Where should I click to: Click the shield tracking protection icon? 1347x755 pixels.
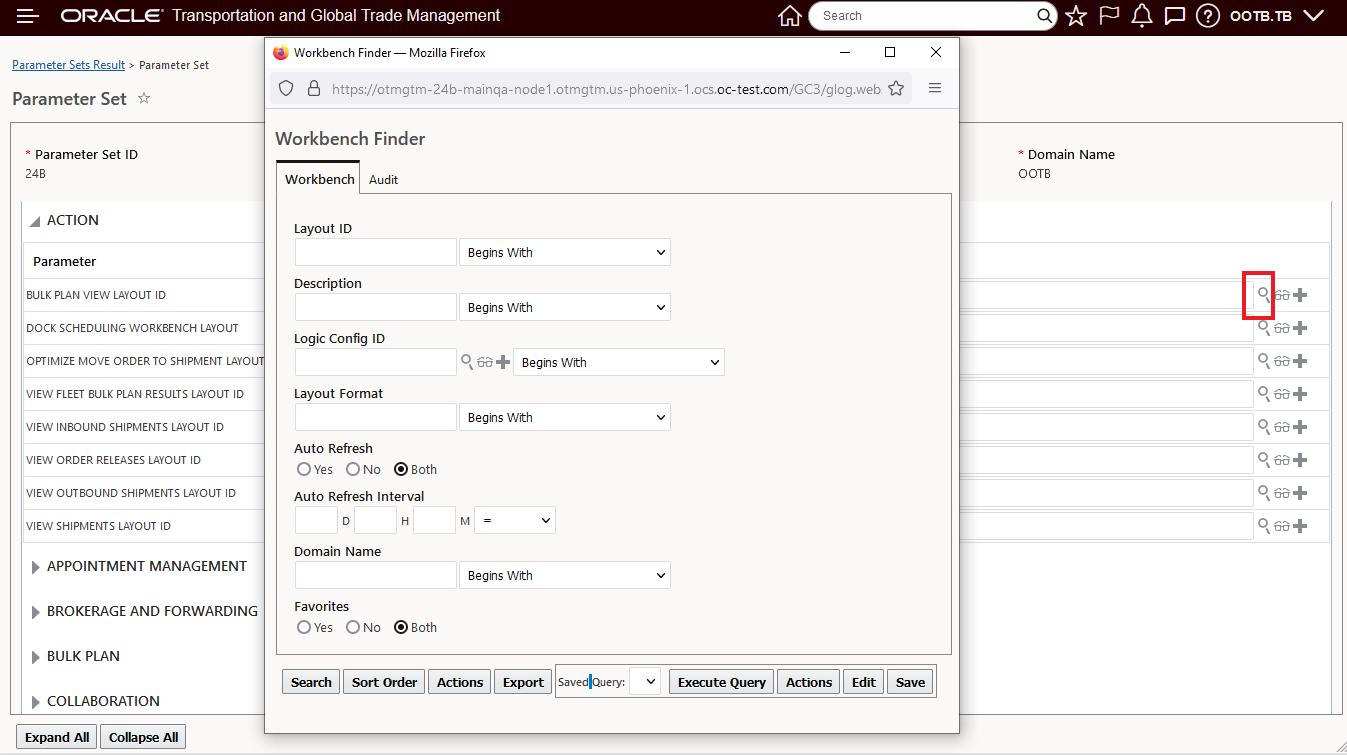coord(286,89)
